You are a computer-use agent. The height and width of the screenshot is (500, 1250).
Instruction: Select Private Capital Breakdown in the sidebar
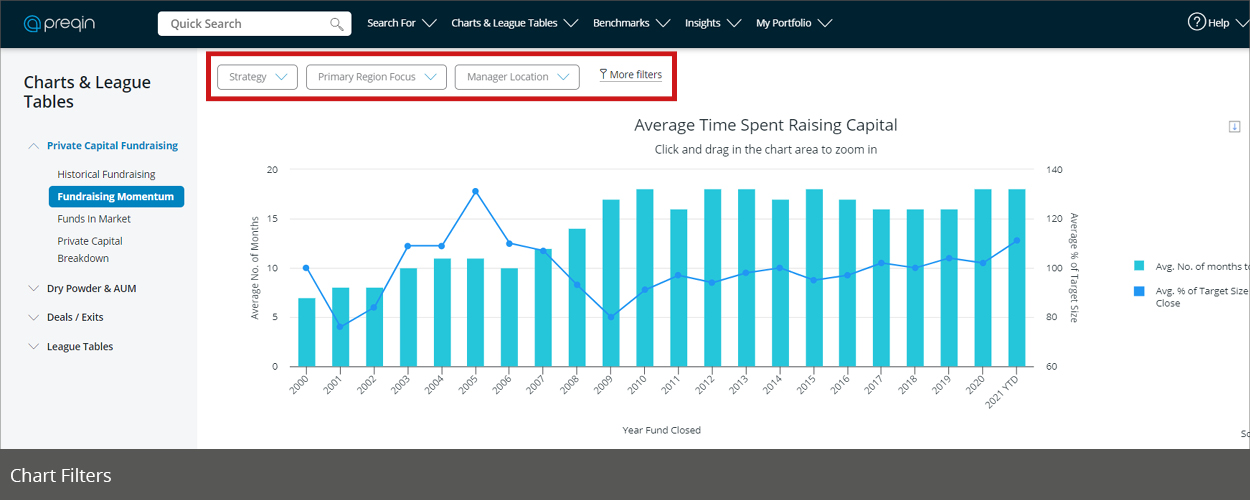pos(90,250)
